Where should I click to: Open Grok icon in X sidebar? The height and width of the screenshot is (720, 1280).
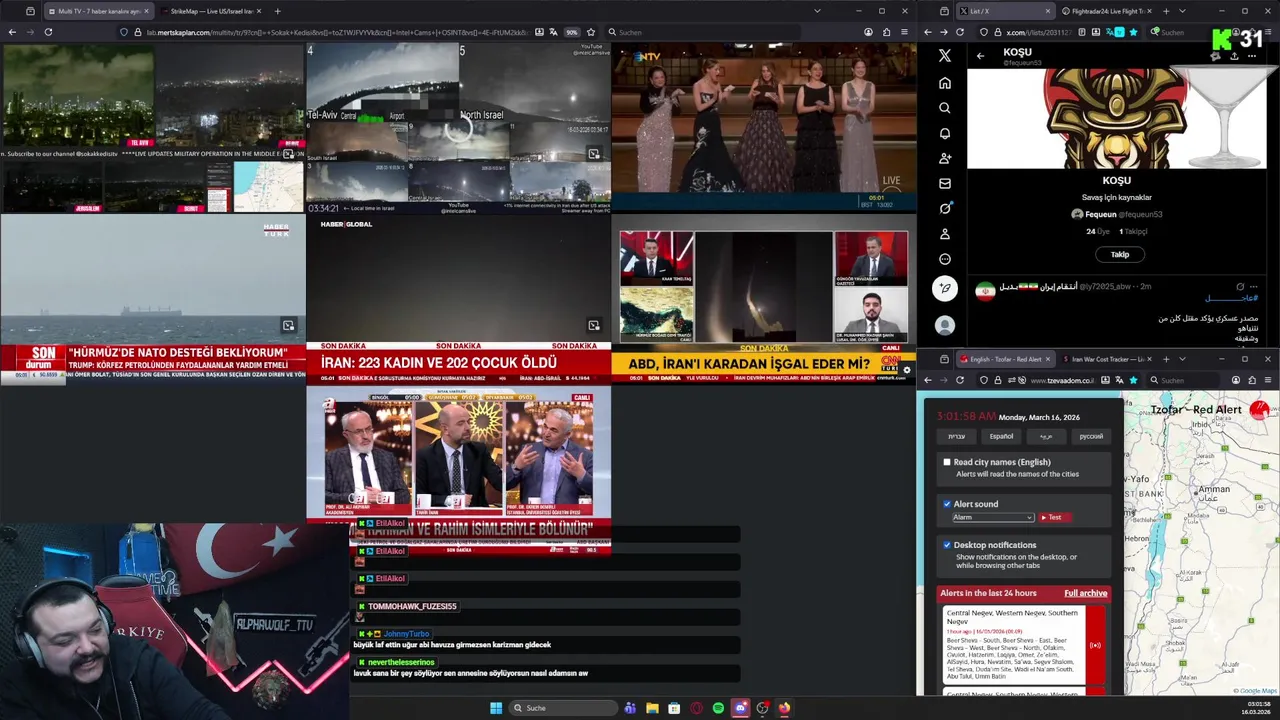coord(945,208)
